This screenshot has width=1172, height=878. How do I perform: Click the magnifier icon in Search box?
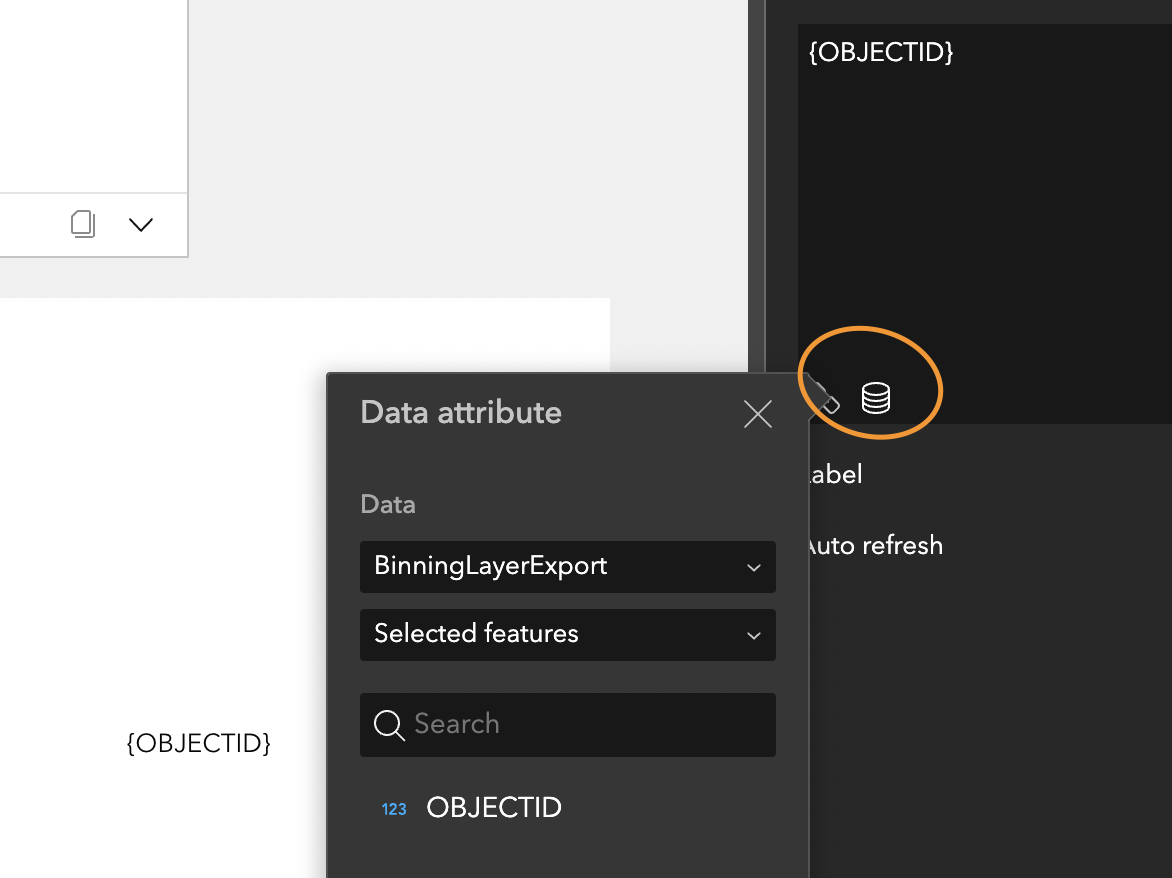click(388, 724)
